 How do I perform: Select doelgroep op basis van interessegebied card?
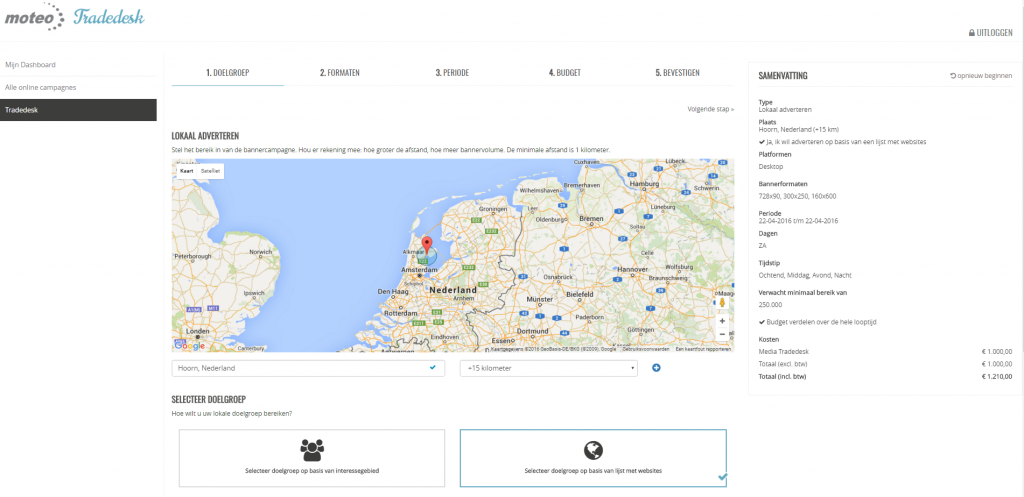[x=312, y=458]
